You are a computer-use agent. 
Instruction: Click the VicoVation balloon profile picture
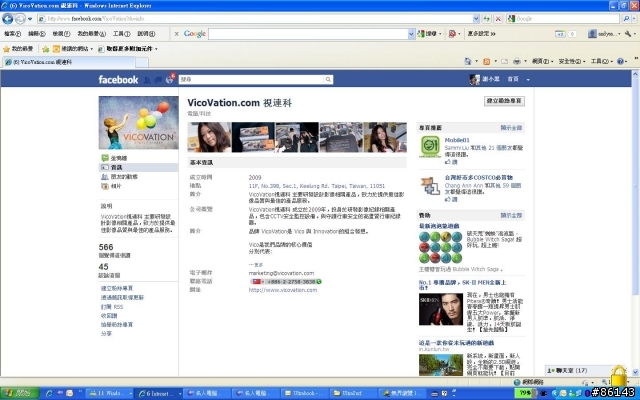138,123
